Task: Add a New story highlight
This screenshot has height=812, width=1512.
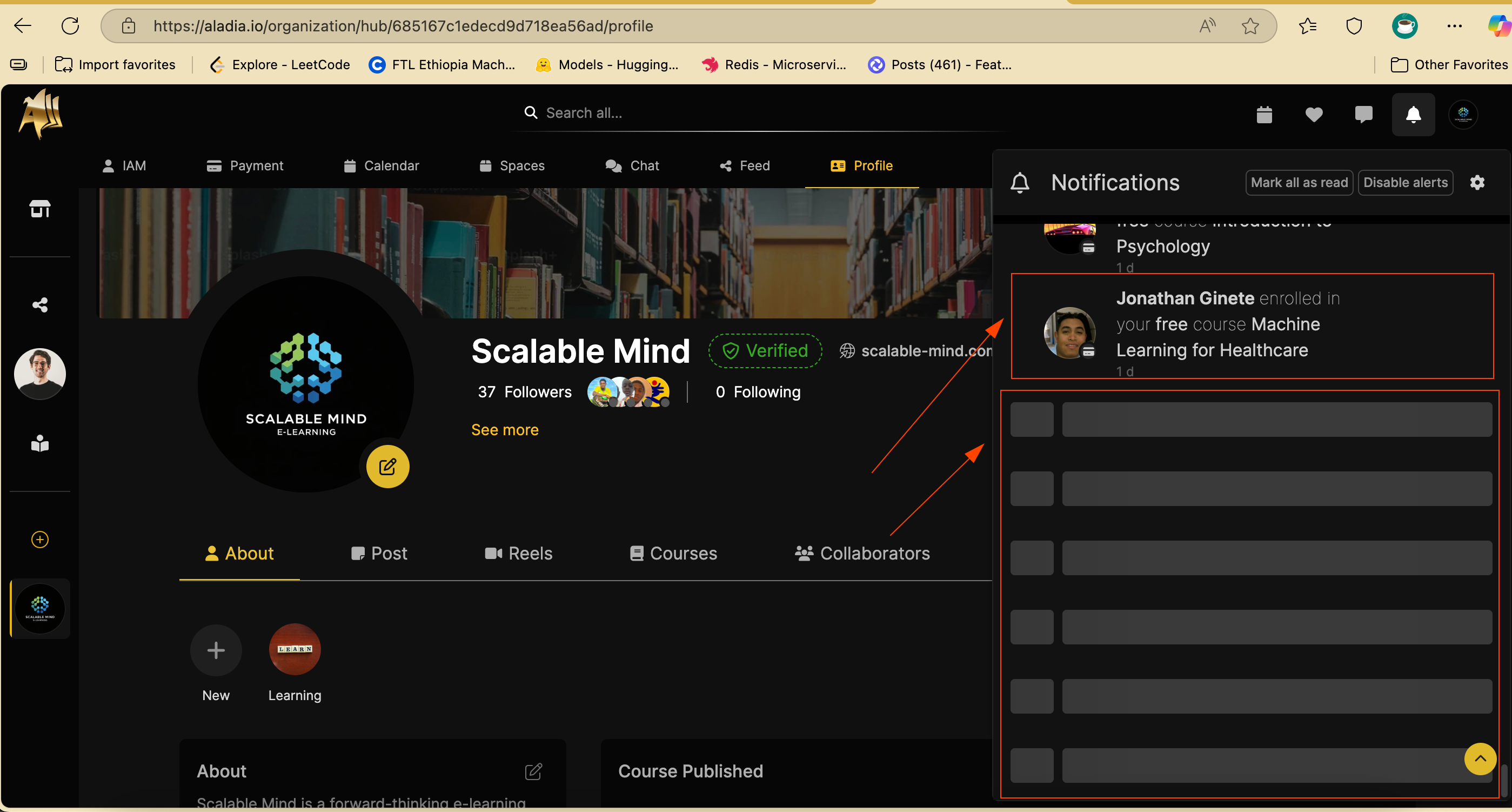Action: point(216,650)
